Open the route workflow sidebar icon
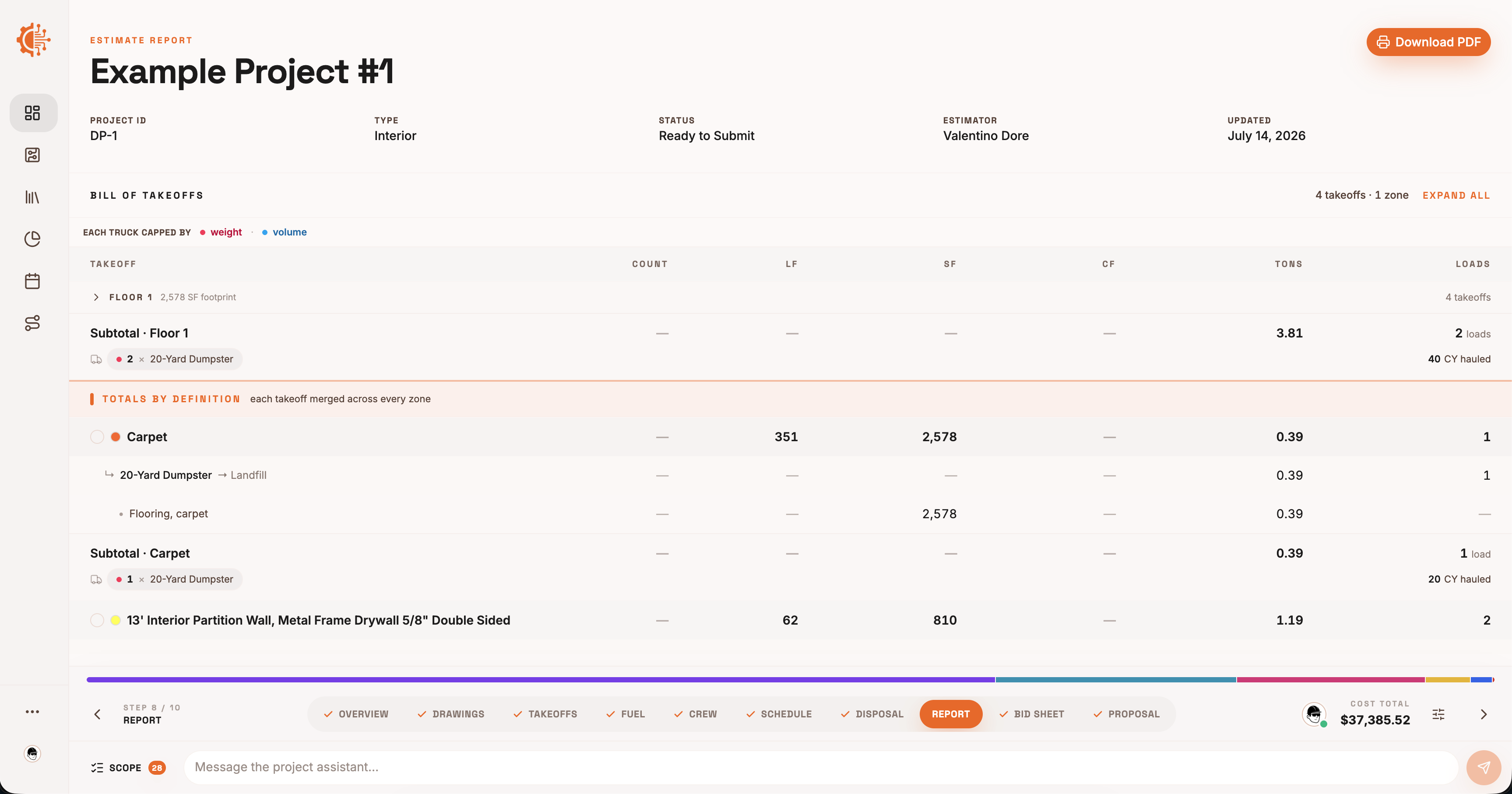Viewport: 1512px width, 794px height. pyautogui.click(x=33, y=323)
